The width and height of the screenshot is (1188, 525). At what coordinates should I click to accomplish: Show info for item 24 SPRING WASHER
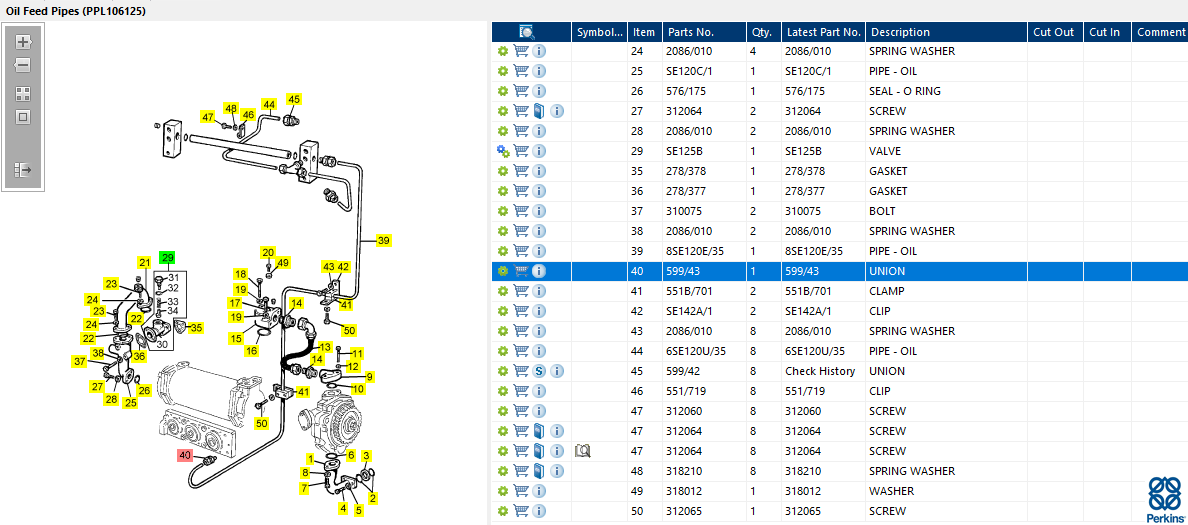(x=539, y=52)
